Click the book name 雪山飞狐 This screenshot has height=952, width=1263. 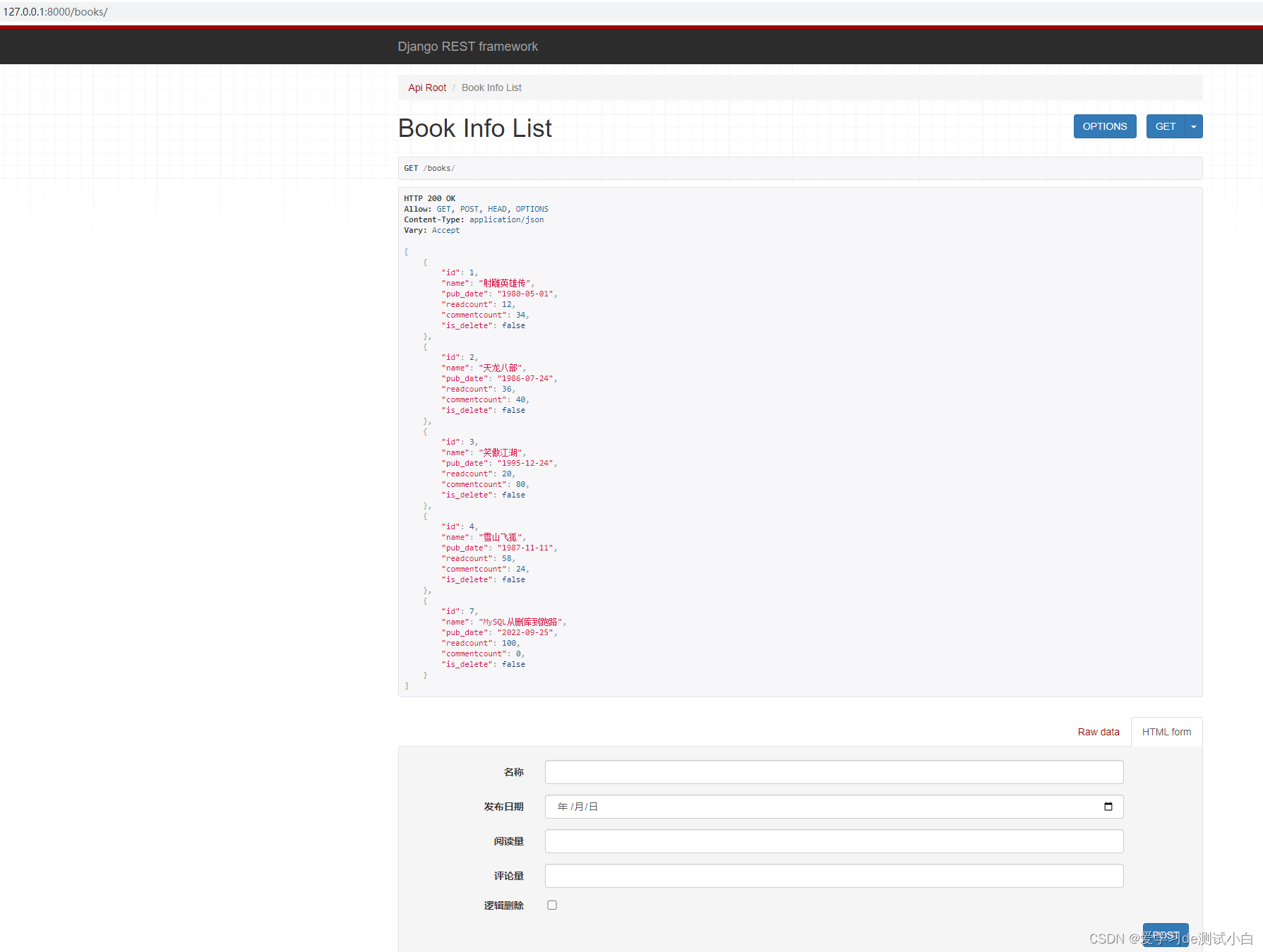pyautogui.click(x=501, y=537)
